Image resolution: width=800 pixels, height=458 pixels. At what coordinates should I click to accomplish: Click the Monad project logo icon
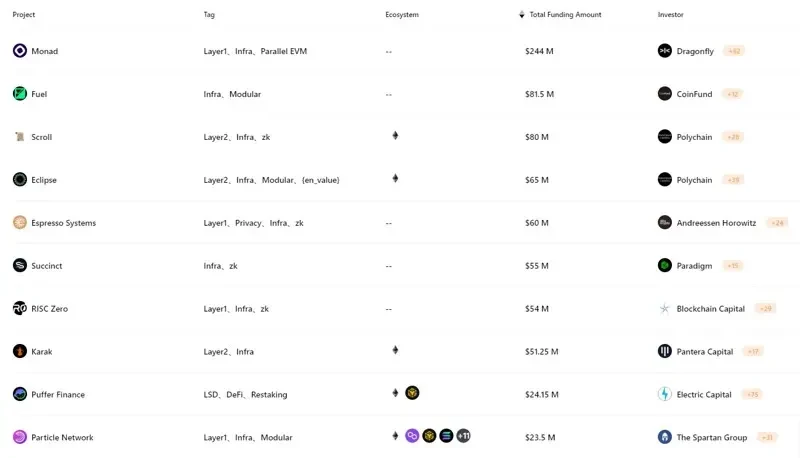pyautogui.click(x=20, y=51)
